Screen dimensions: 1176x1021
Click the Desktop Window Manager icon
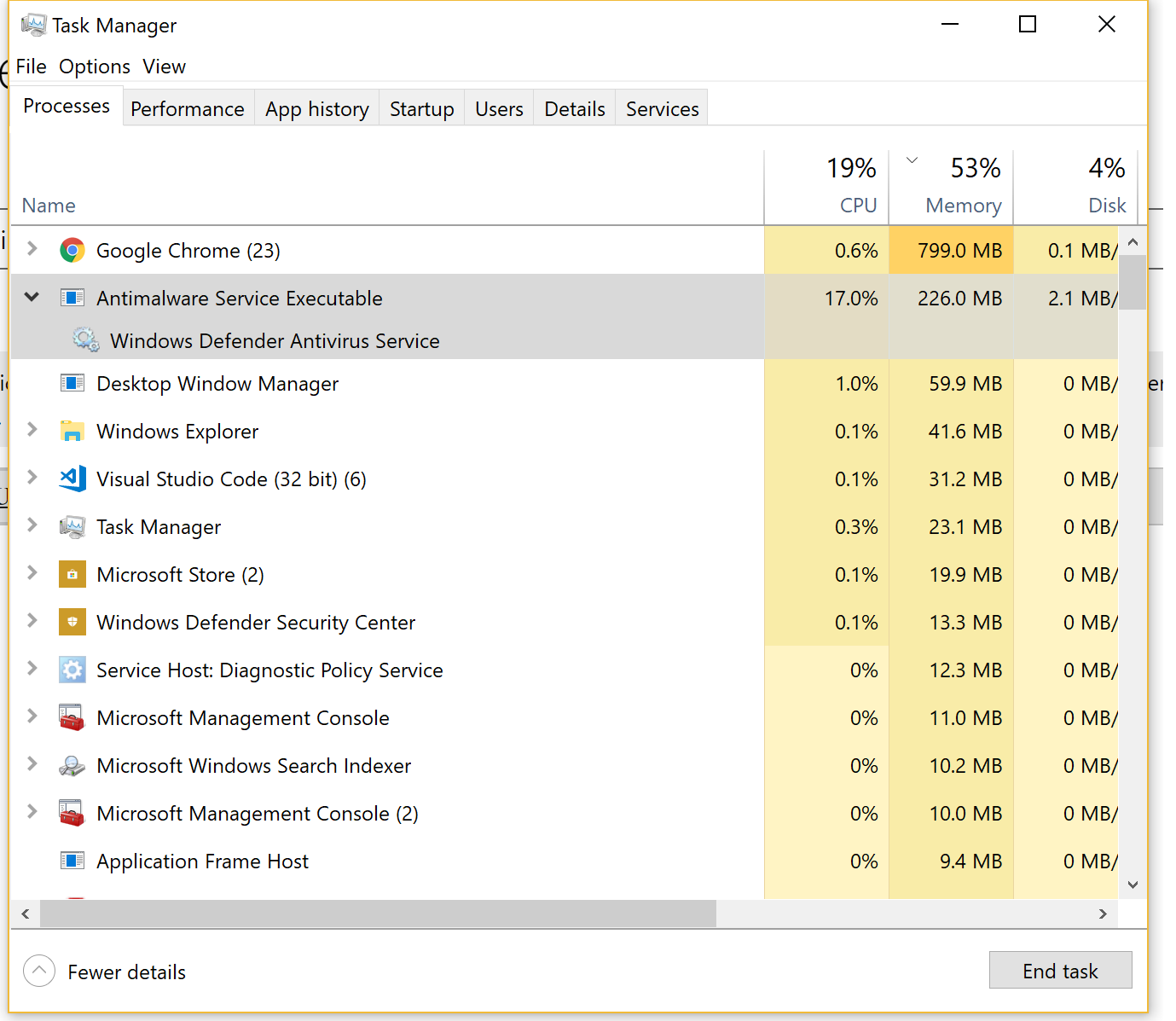(x=72, y=383)
